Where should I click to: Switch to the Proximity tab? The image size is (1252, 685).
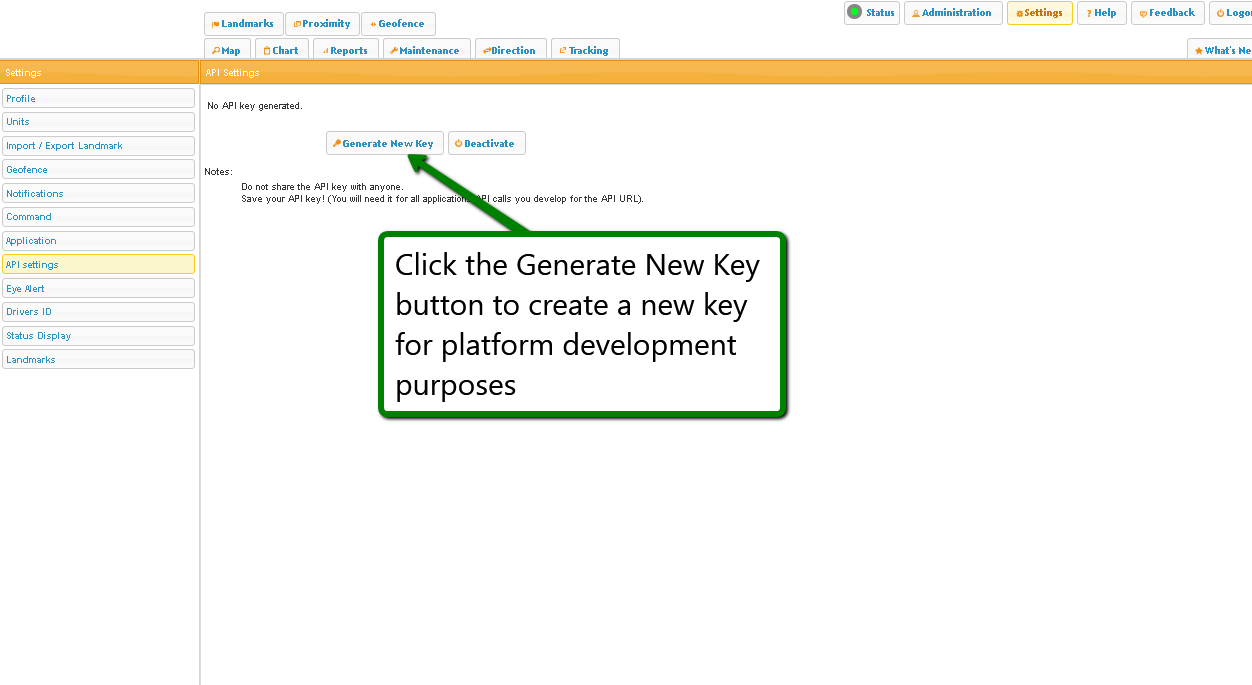(322, 24)
